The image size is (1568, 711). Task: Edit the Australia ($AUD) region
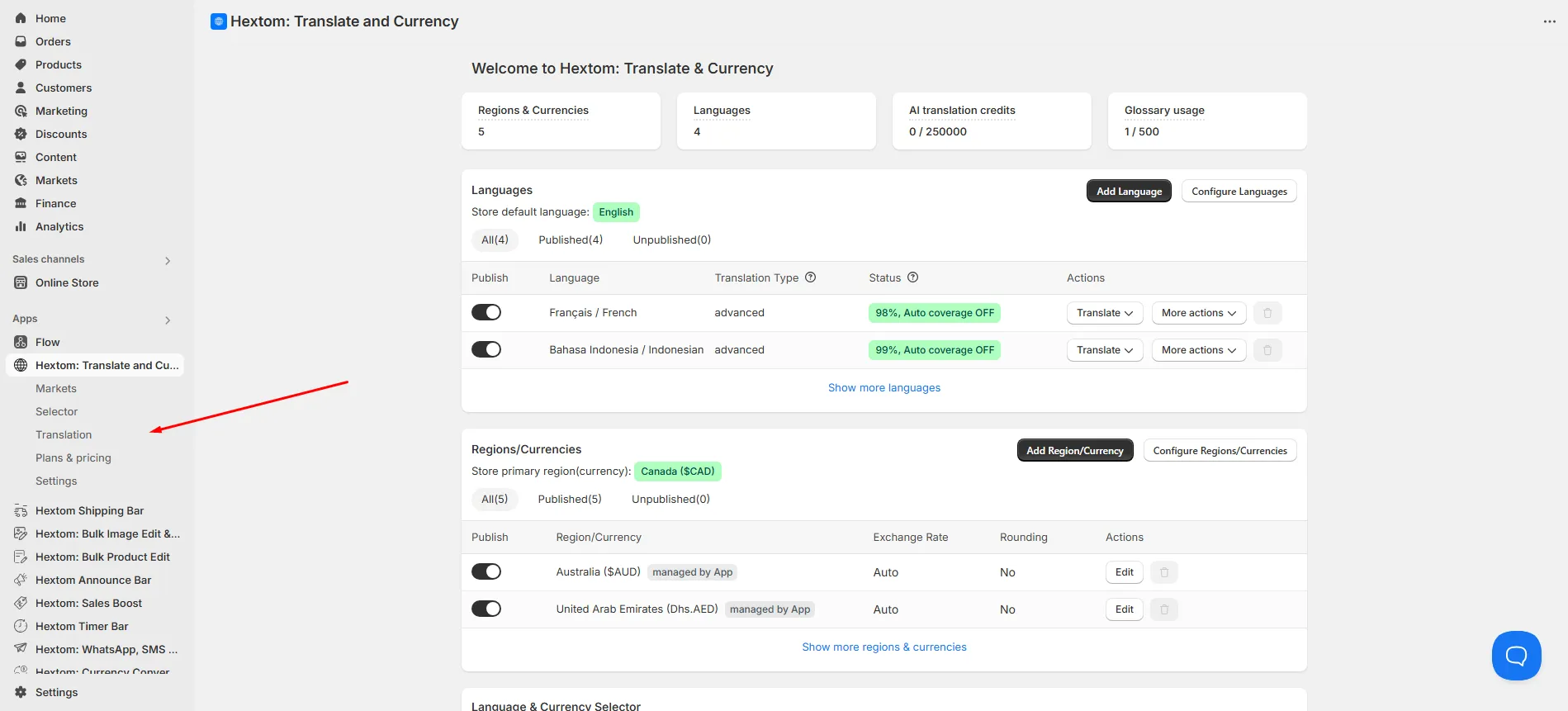point(1125,572)
